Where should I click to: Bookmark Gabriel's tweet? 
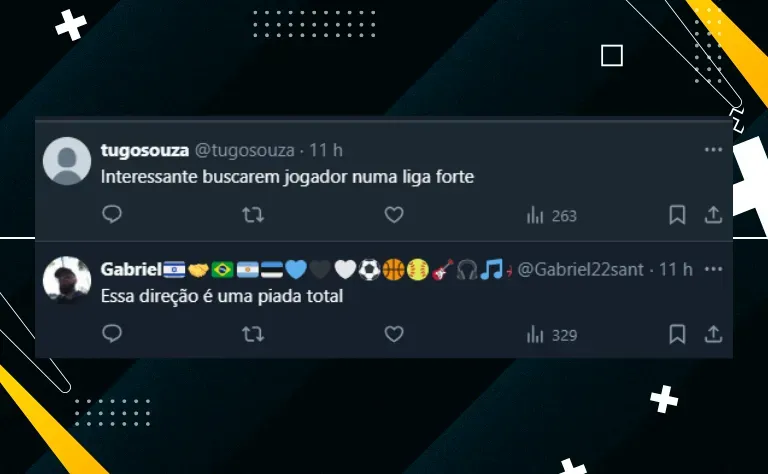coord(677,334)
